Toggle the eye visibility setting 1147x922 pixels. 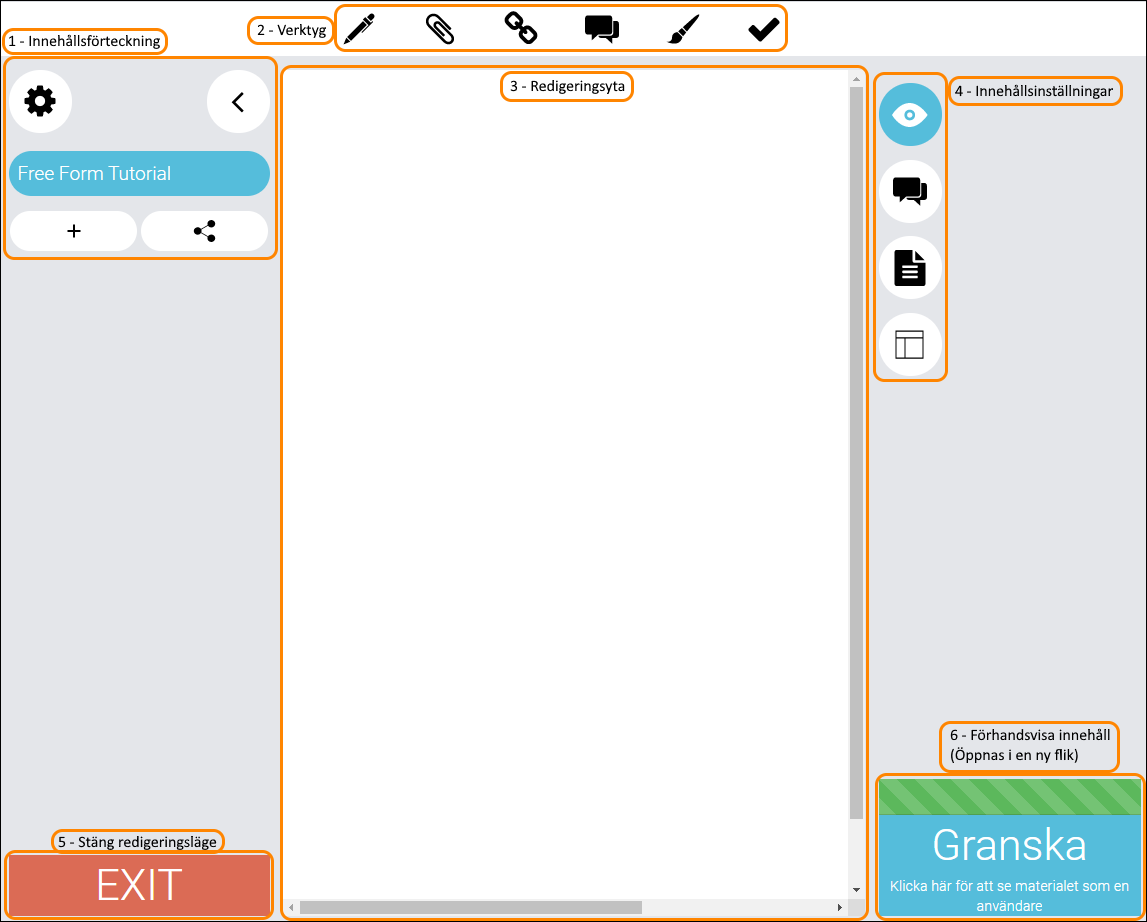[910, 115]
